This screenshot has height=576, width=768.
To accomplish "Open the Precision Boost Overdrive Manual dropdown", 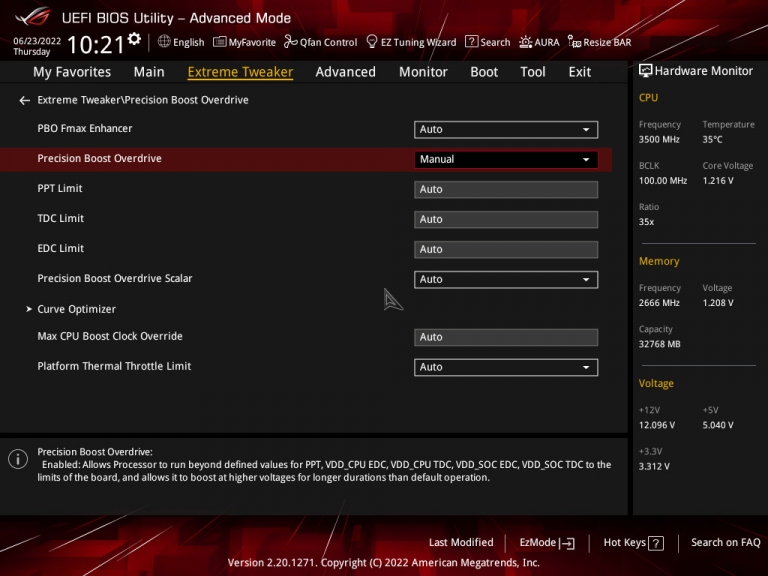I will point(506,160).
